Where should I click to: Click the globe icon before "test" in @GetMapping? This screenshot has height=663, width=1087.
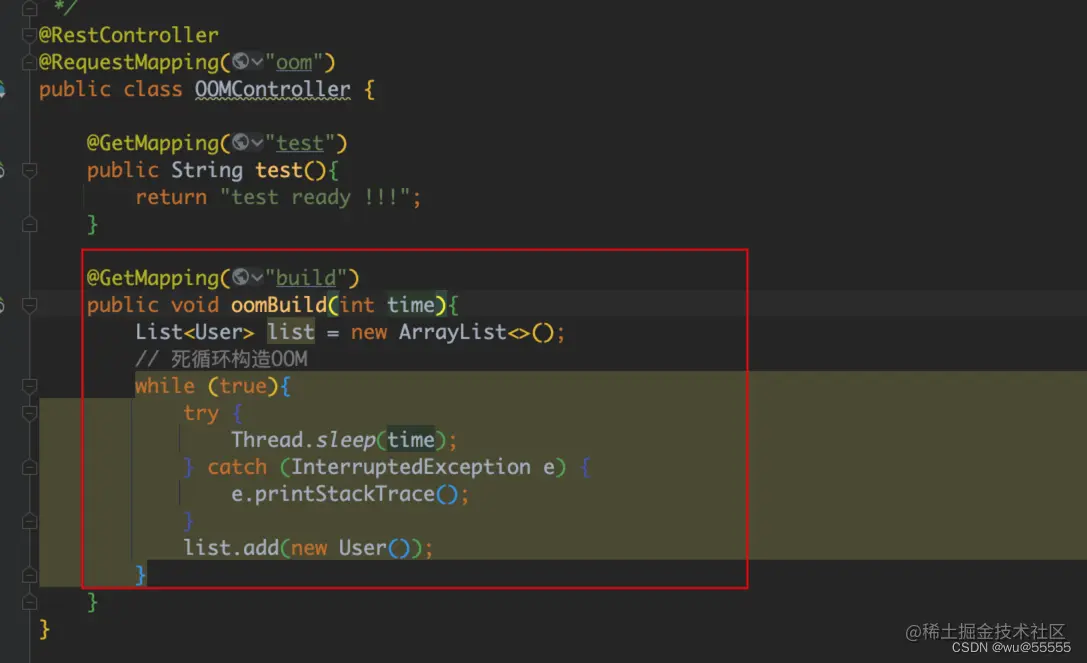pyautogui.click(x=241, y=142)
